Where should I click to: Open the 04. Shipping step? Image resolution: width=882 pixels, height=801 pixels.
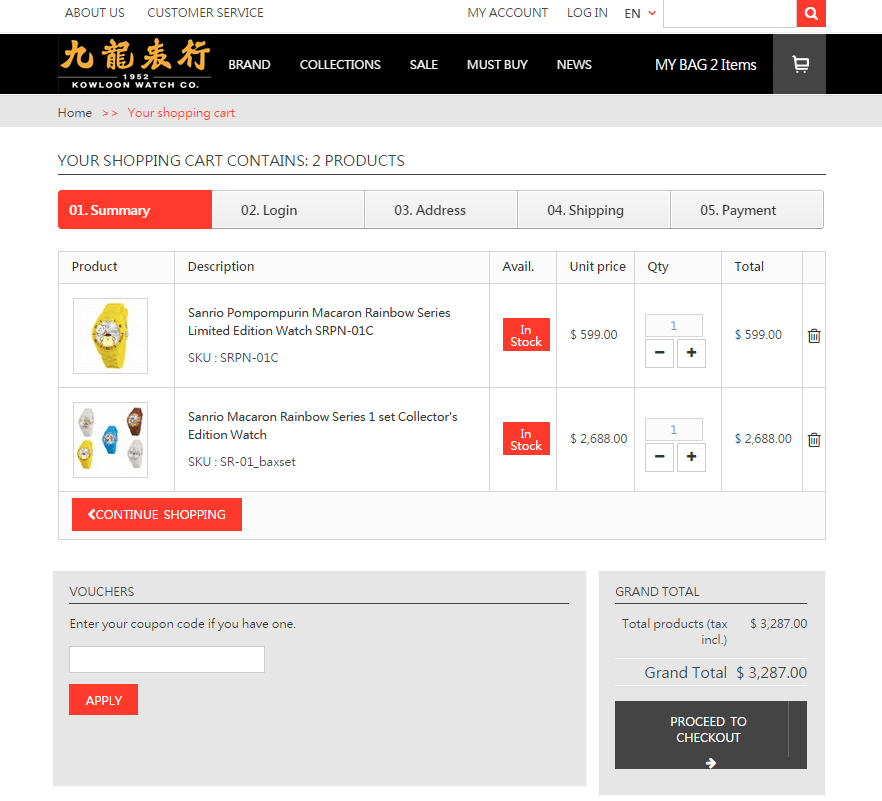[594, 210]
